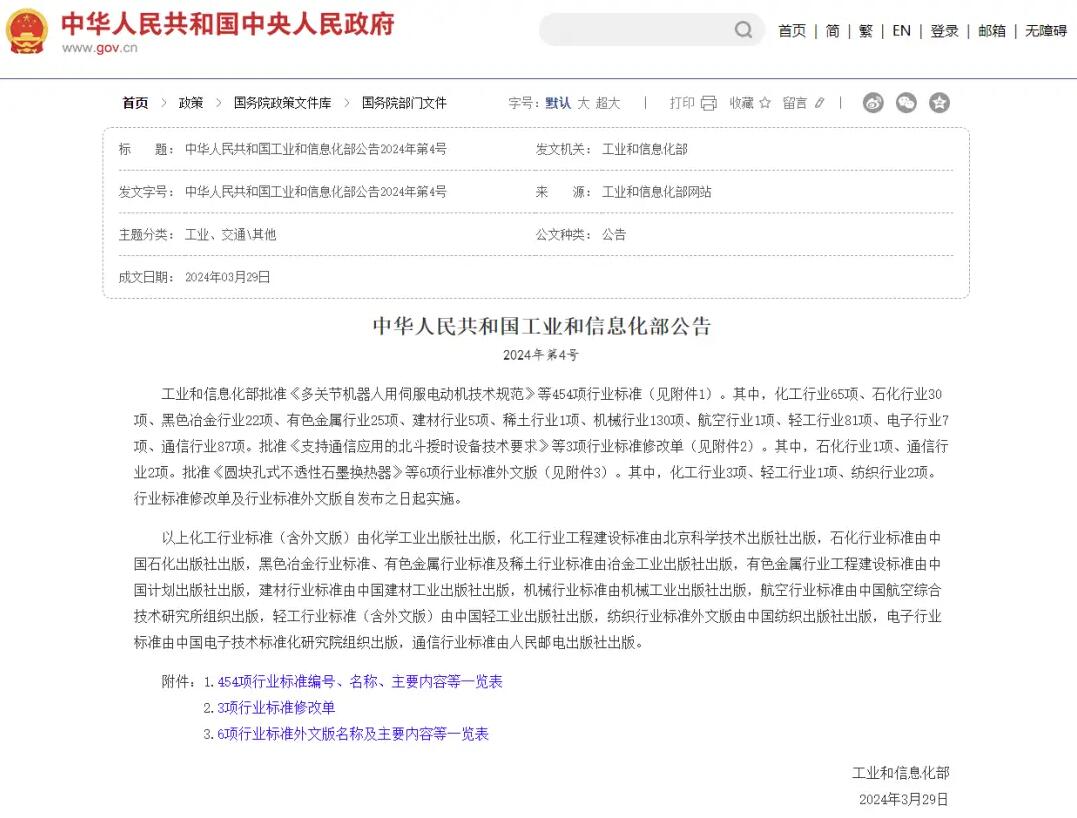Open the 登录 login link
Screen dimensions: 1077x818
tap(944, 31)
